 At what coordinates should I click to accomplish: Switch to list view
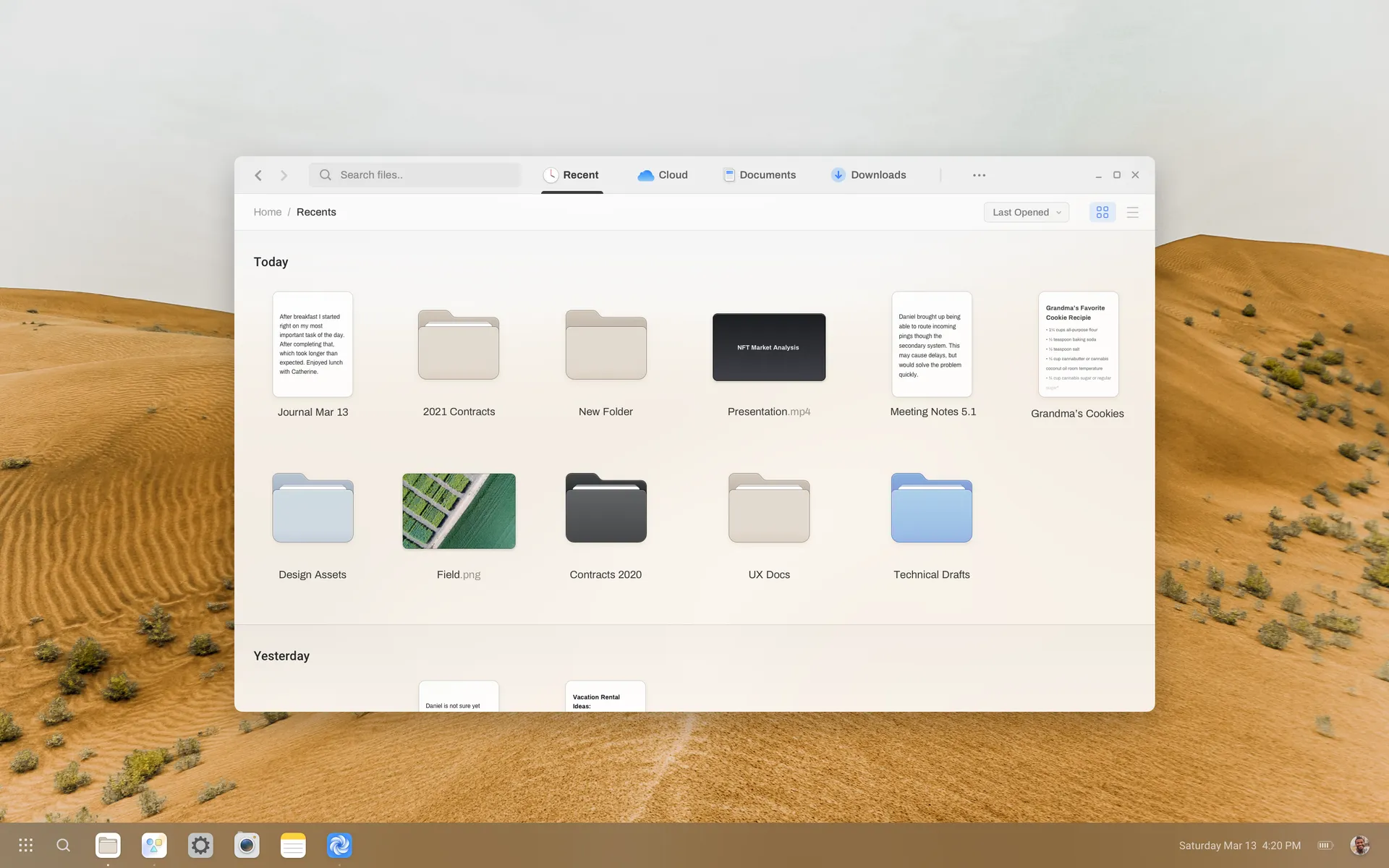click(1133, 212)
